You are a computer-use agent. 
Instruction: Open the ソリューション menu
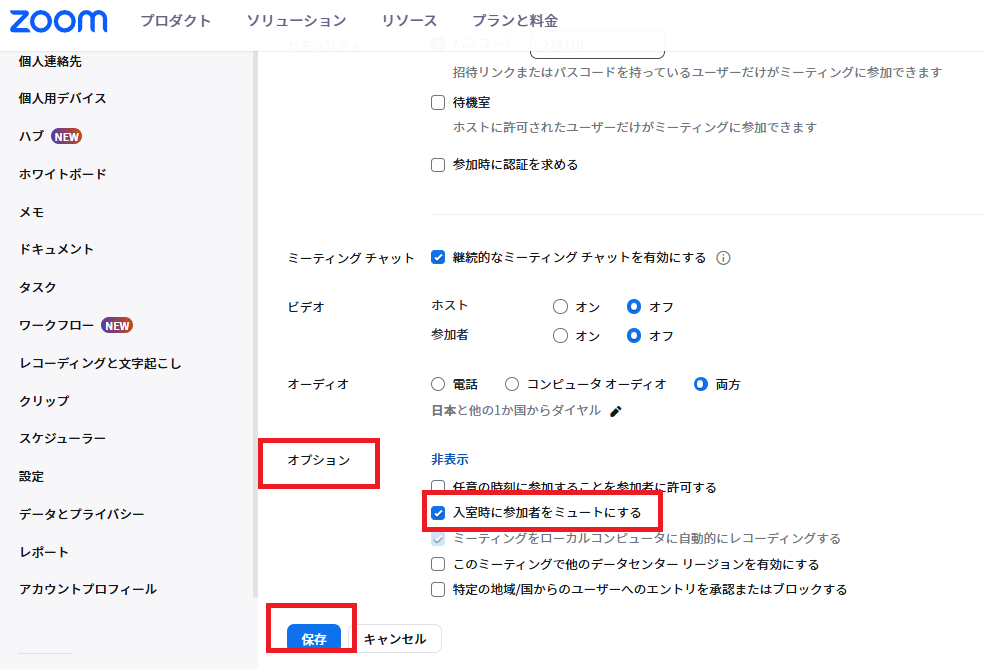coord(296,21)
